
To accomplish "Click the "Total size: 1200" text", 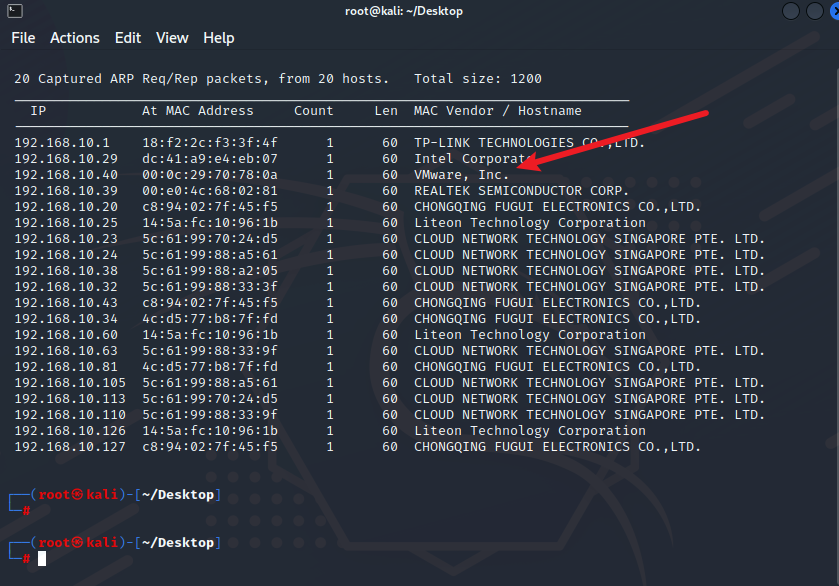I will click(478, 79).
